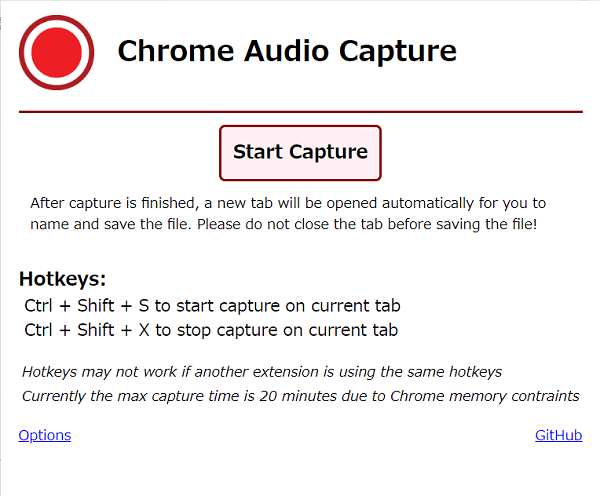Click the Ctrl + Shift + S start hotkey line
Screen dimensions: 600x496
tap(212, 306)
